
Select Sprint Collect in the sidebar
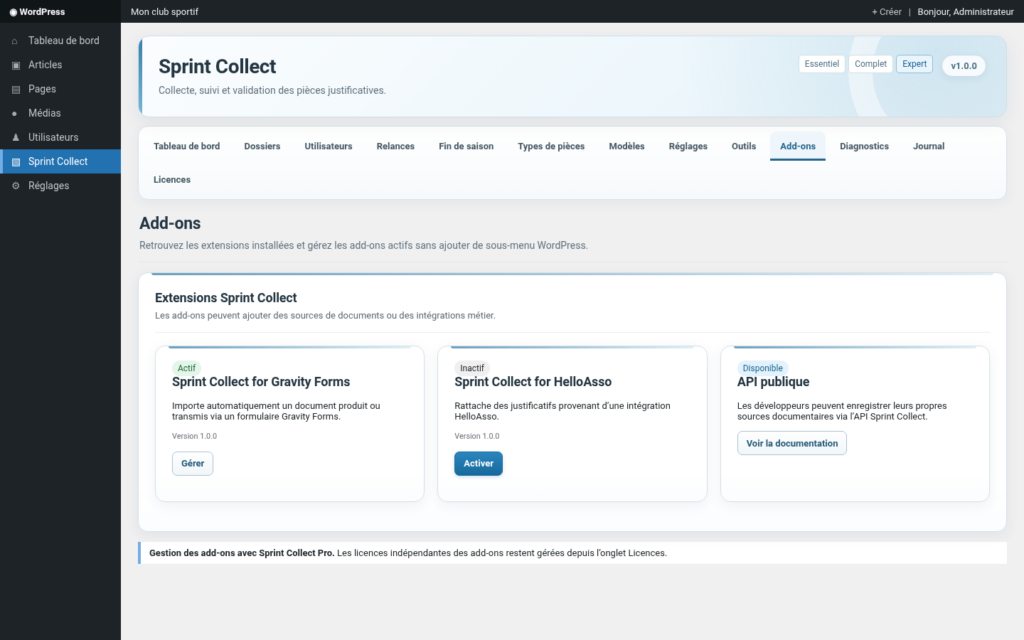(60, 161)
